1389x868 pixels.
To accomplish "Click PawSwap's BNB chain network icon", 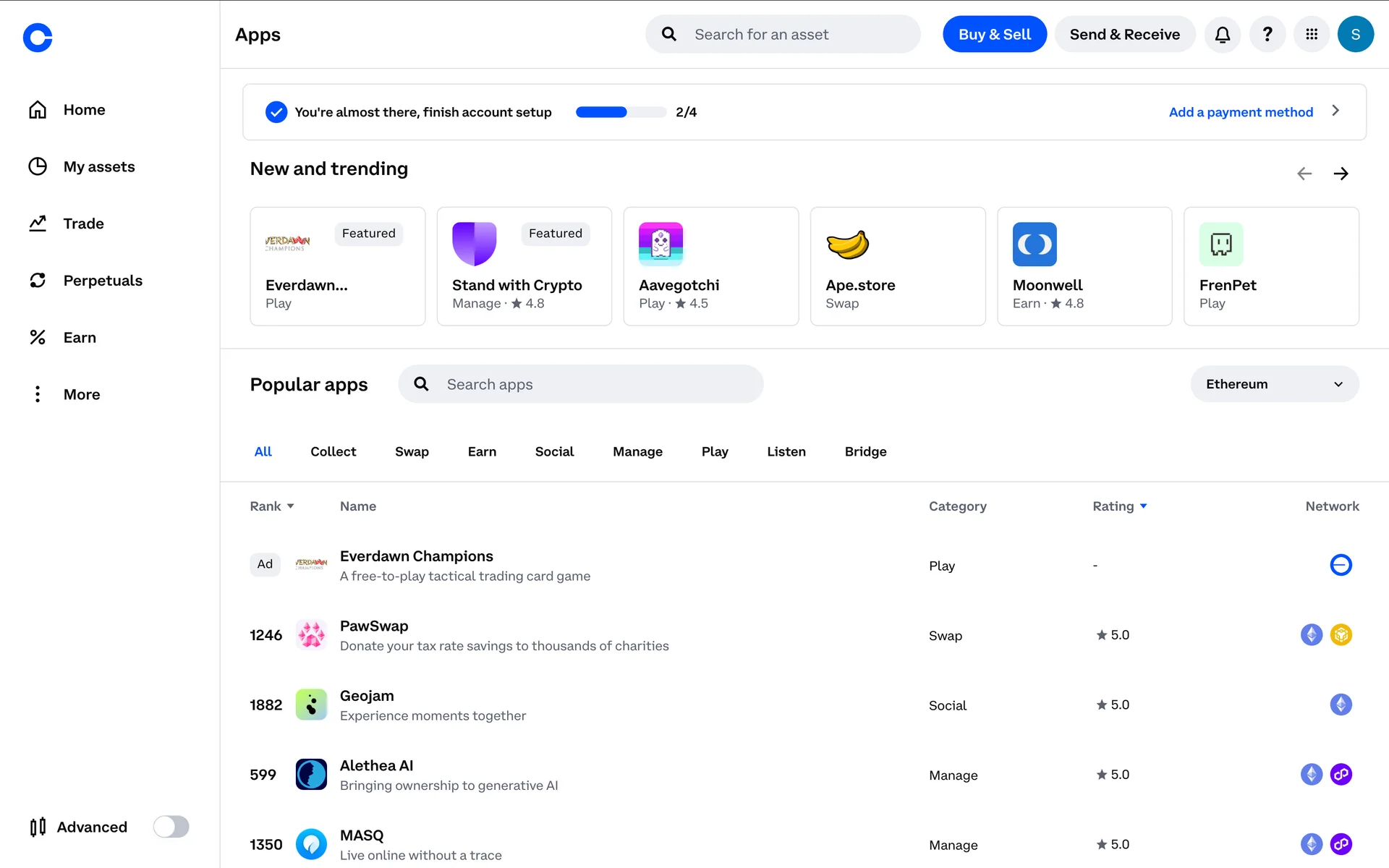I will [x=1341, y=635].
